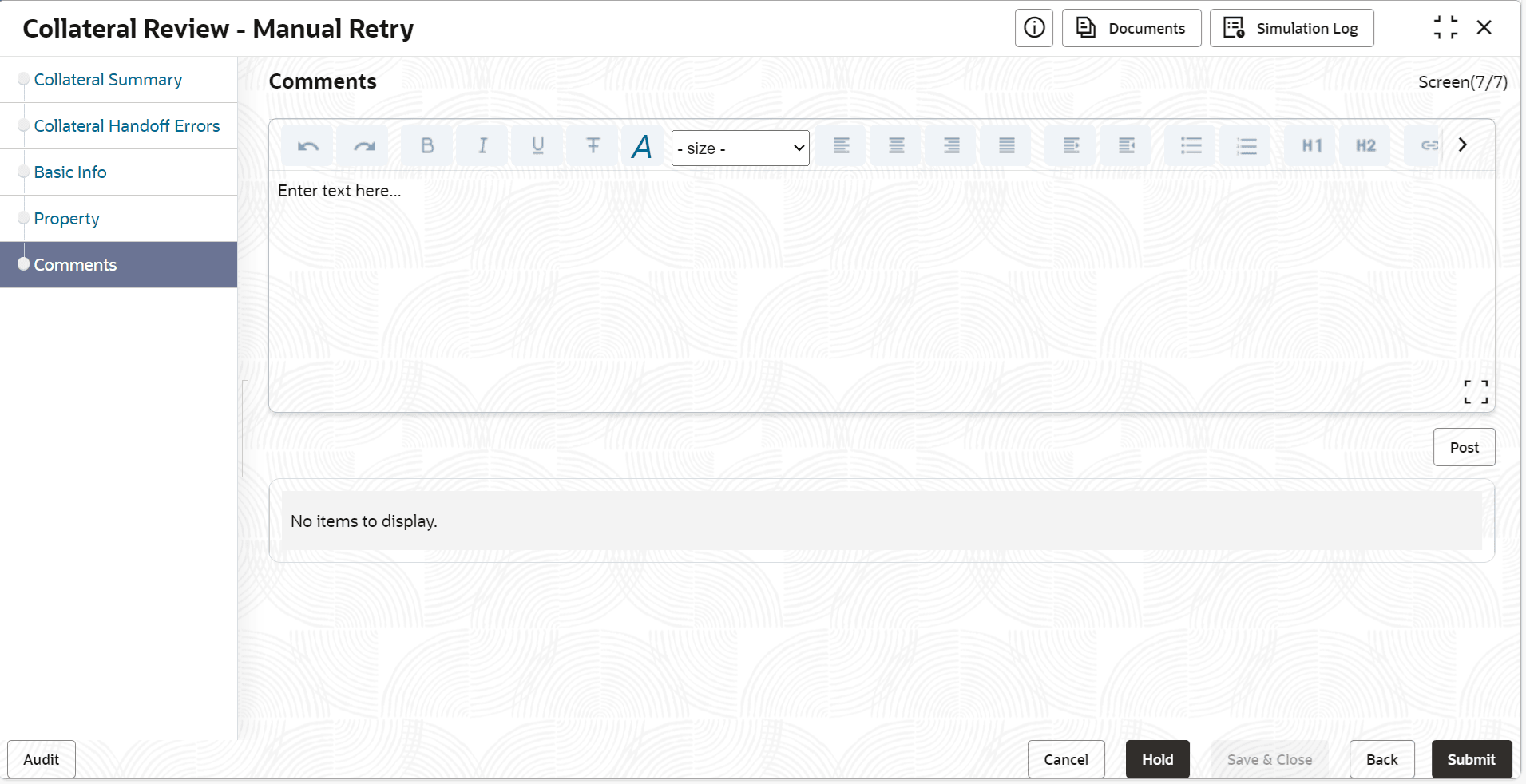Screen dimensions: 1526x784
Task: Apply Heading 1 style
Action: click(x=1312, y=146)
